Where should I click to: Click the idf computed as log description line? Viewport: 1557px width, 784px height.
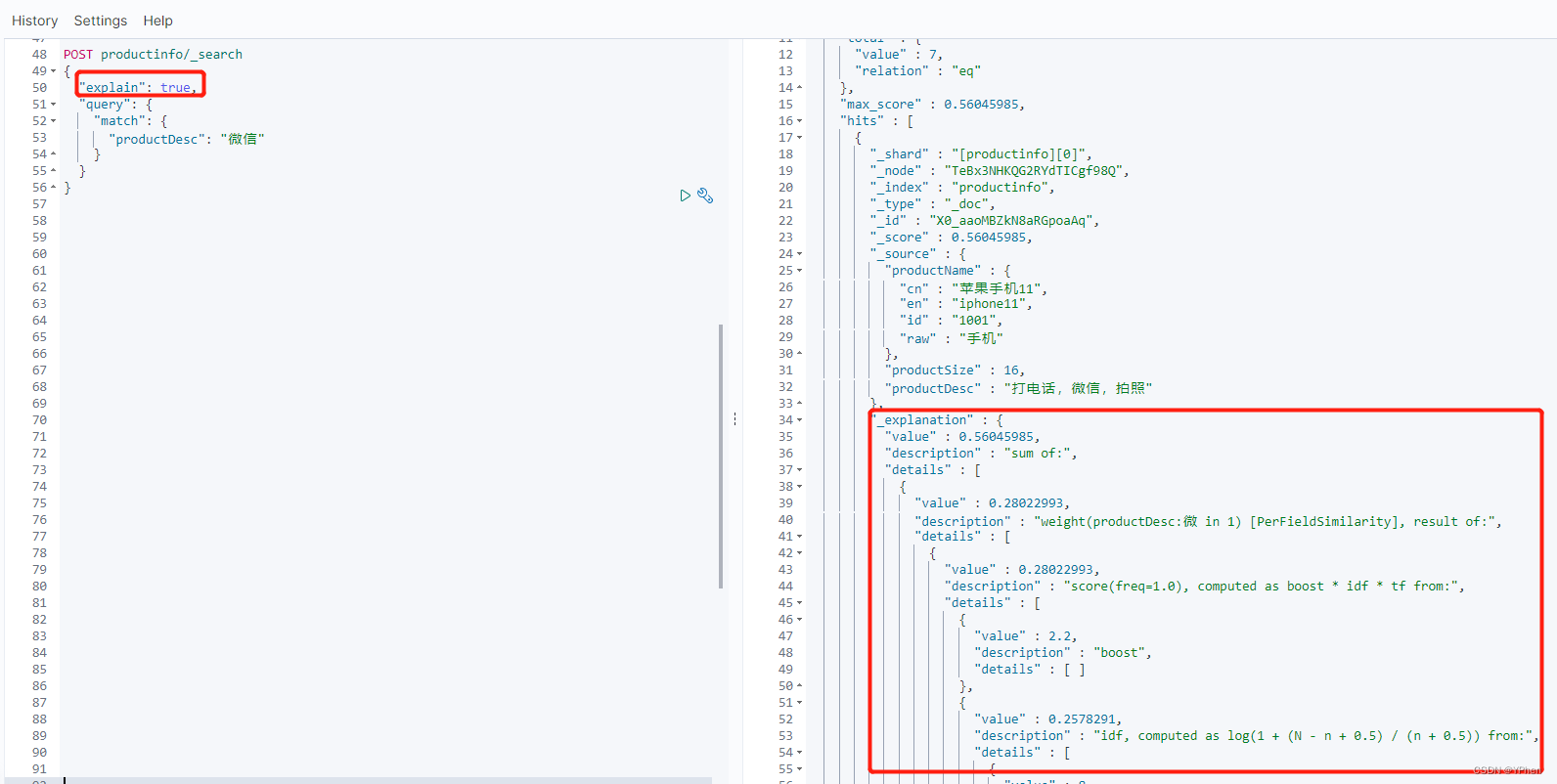pyautogui.click(x=1257, y=736)
